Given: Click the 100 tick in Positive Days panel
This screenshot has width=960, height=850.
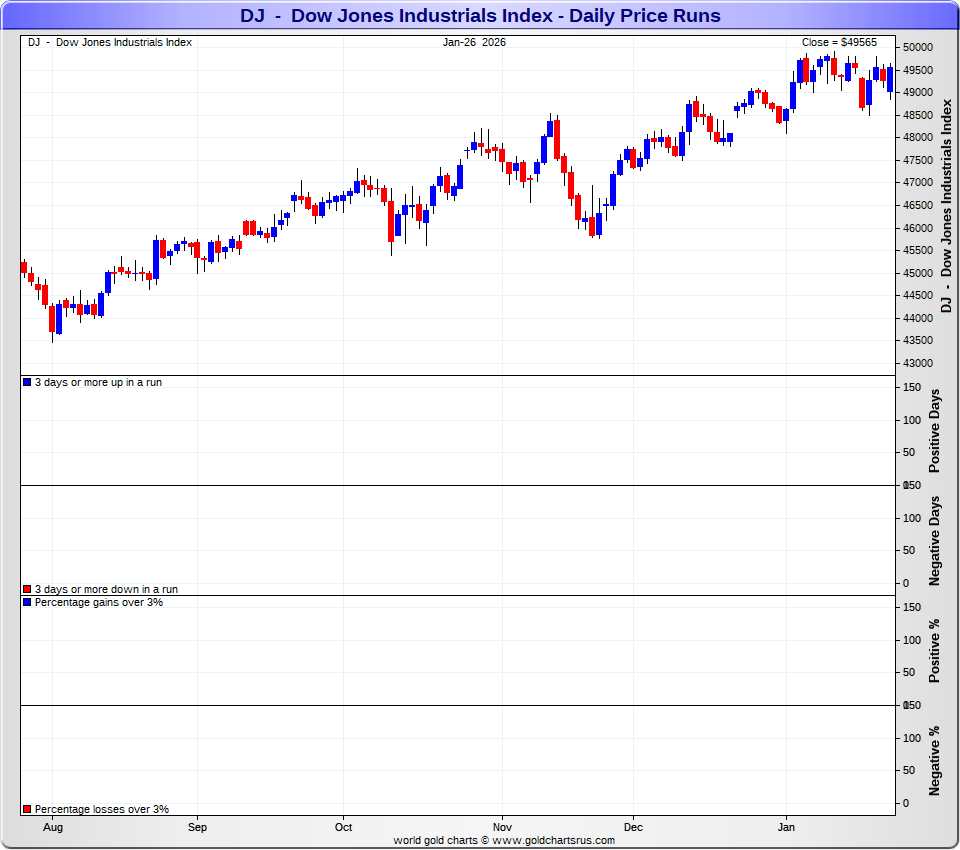Looking at the screenshot, I should [x=912, y=420].
